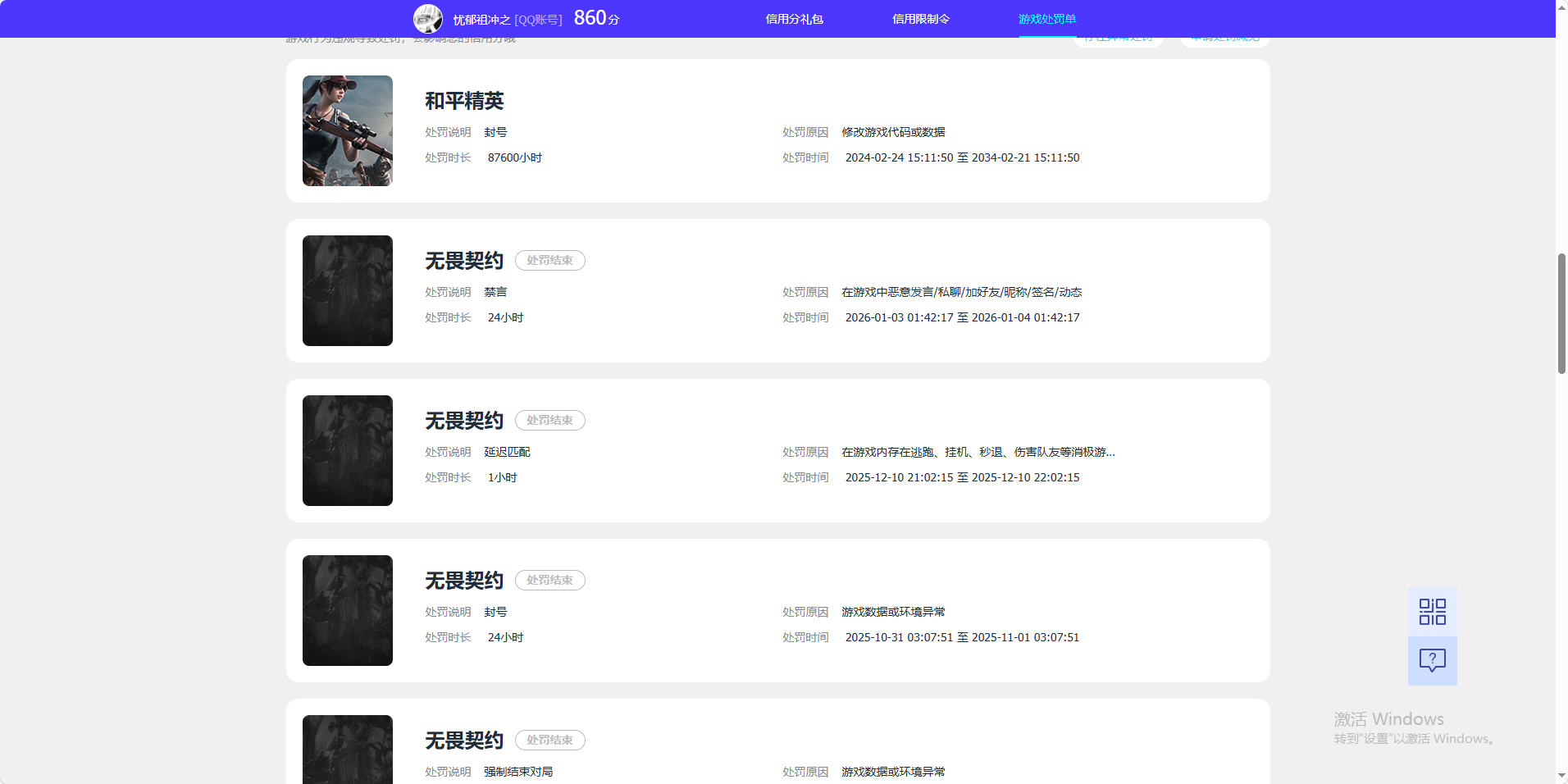Click the scrollbar up arrow

tap(1561, 7)
